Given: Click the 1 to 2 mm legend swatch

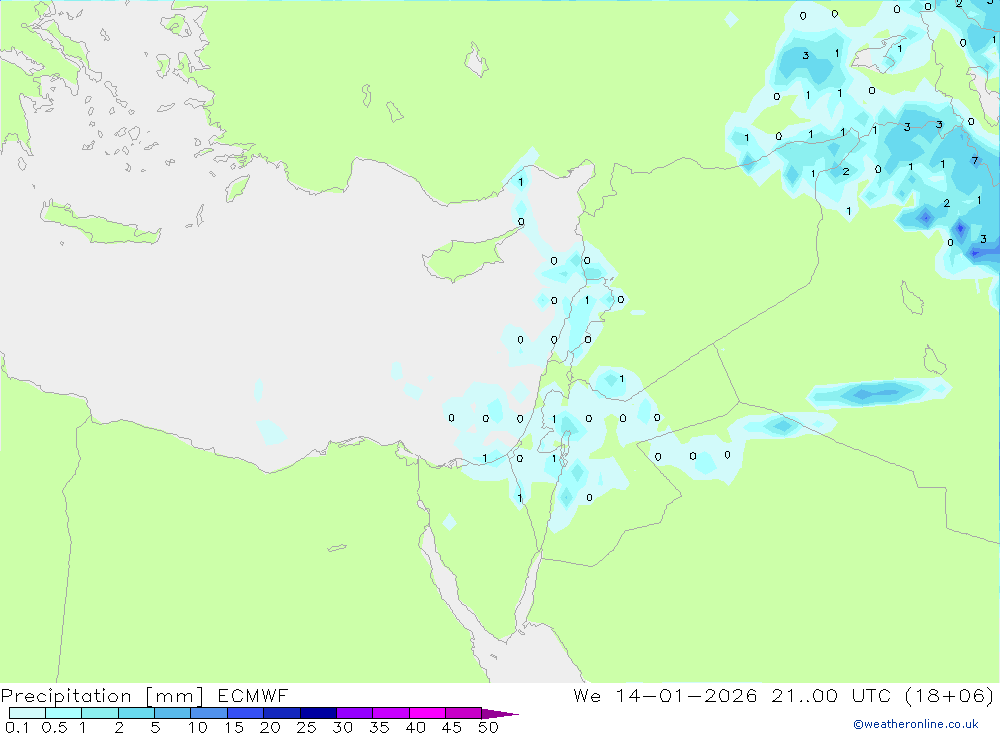Looking at the screenshot, I should click(x=99, y=713).
